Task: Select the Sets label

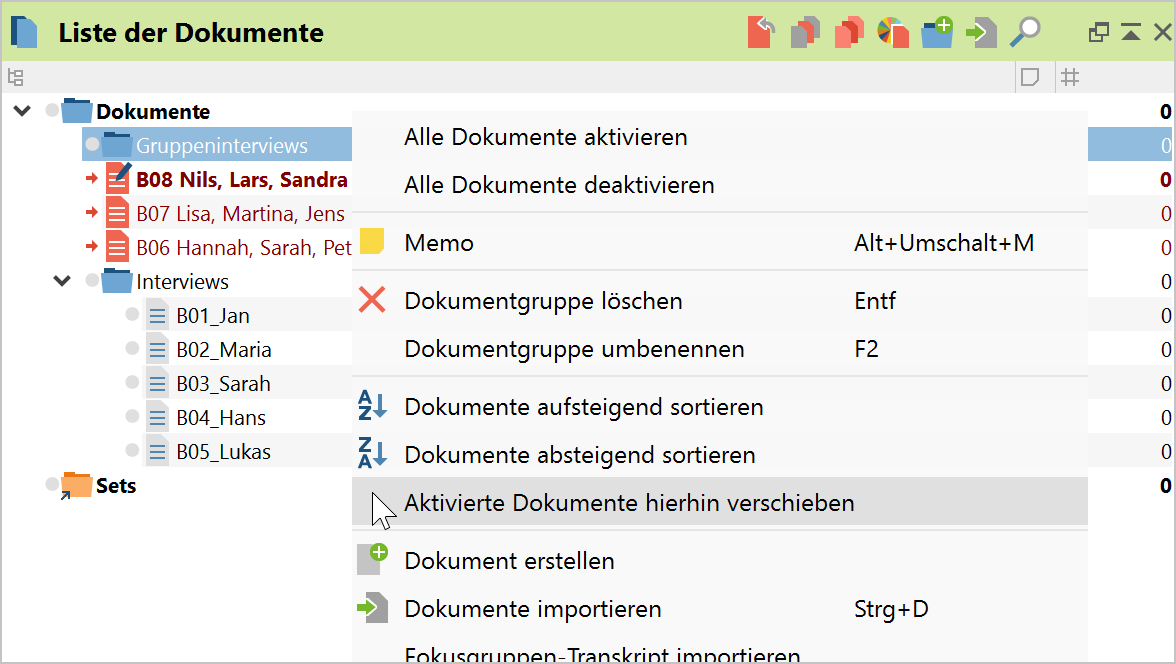Action: click(x=116, y=485)
